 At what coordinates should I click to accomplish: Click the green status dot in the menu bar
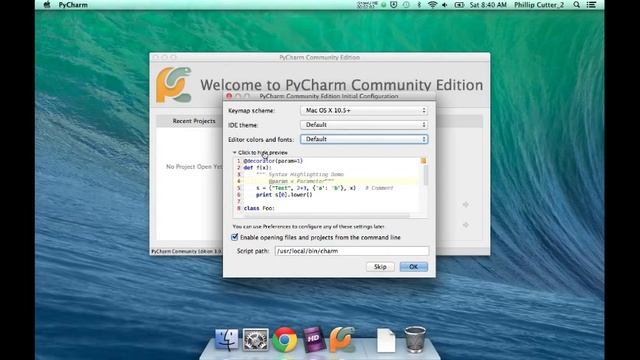pos(384,5)
